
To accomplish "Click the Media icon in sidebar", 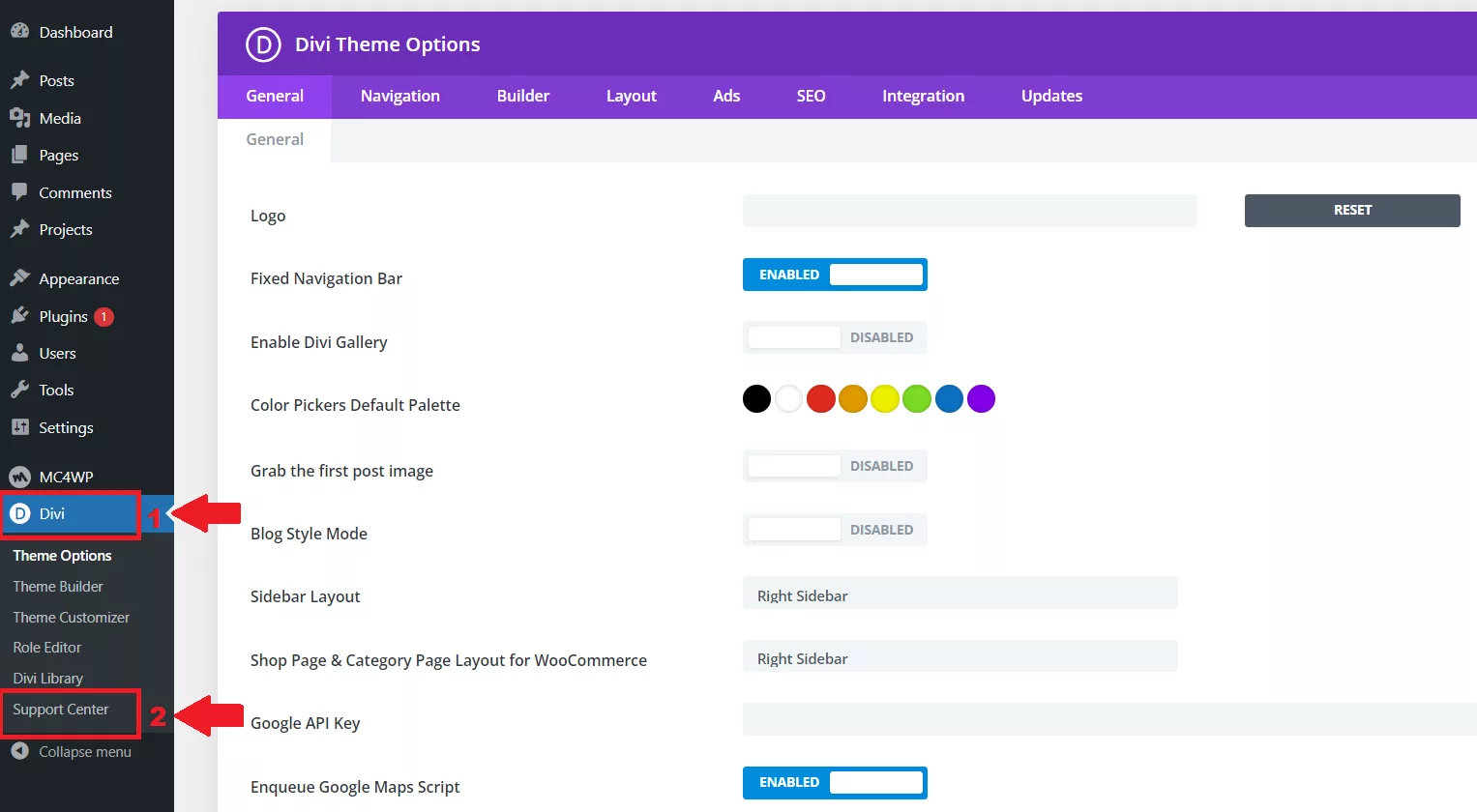I will (x=19, y=118).
